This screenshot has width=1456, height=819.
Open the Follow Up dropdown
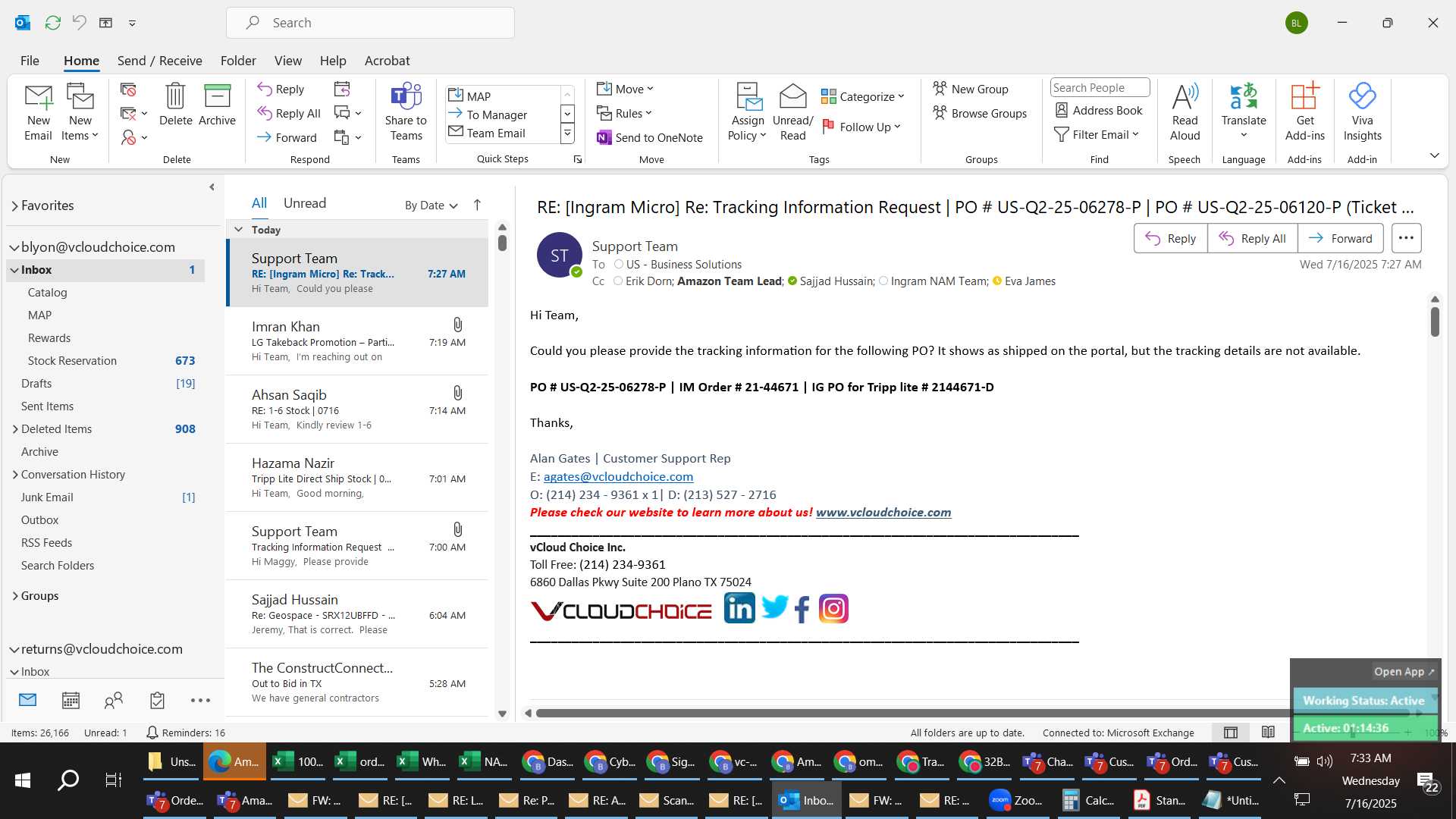coord(861,127)
